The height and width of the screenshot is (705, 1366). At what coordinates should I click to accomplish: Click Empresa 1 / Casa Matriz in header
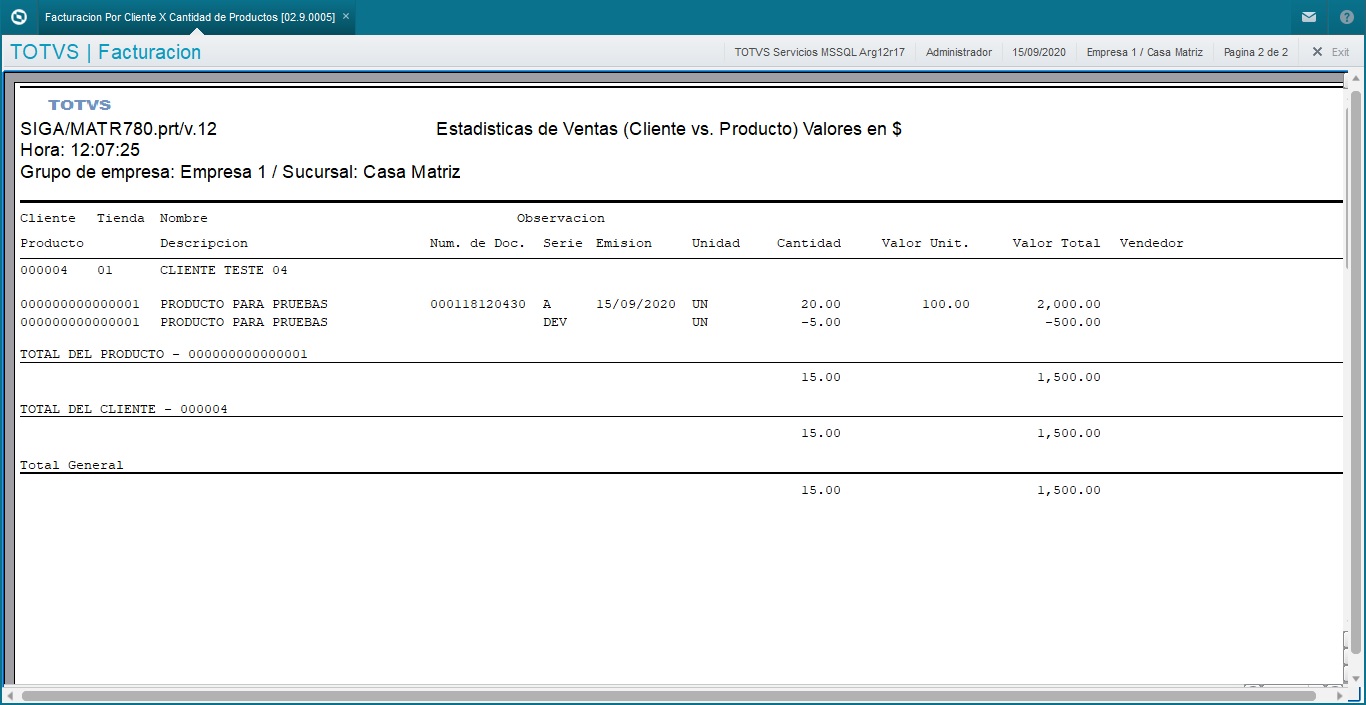pos(1145,52)
